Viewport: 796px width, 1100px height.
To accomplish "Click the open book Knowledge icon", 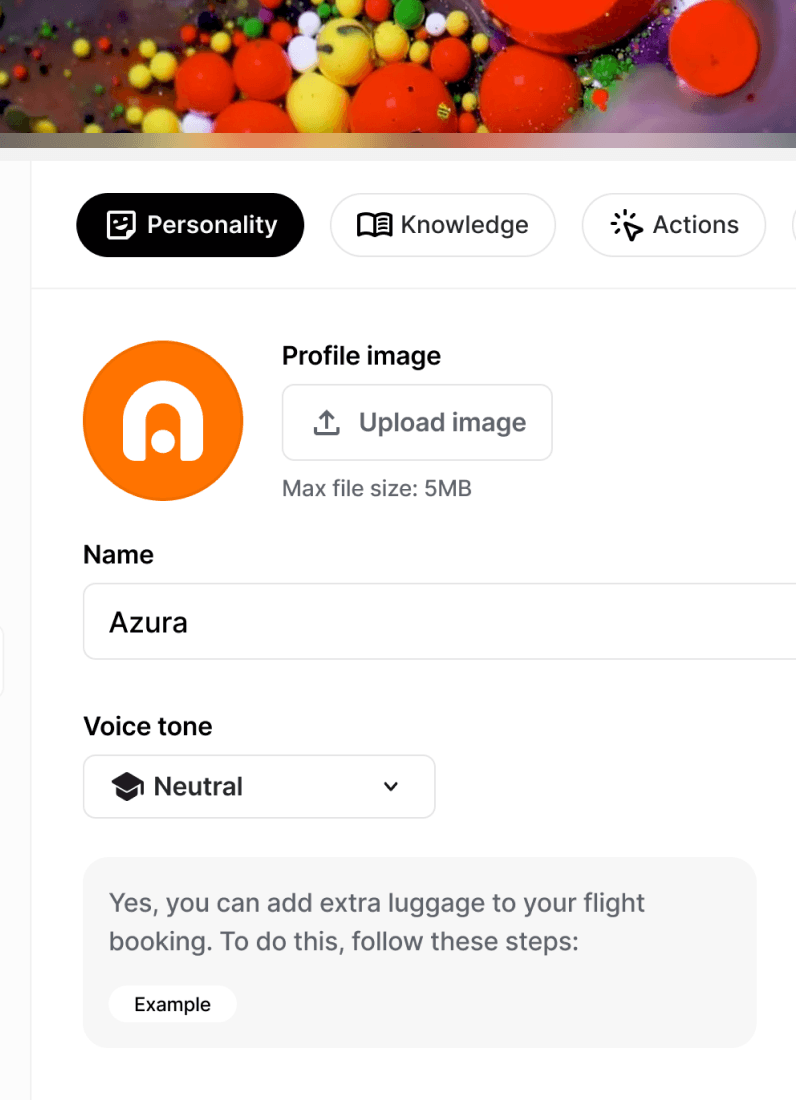I will tap(374, 225).
